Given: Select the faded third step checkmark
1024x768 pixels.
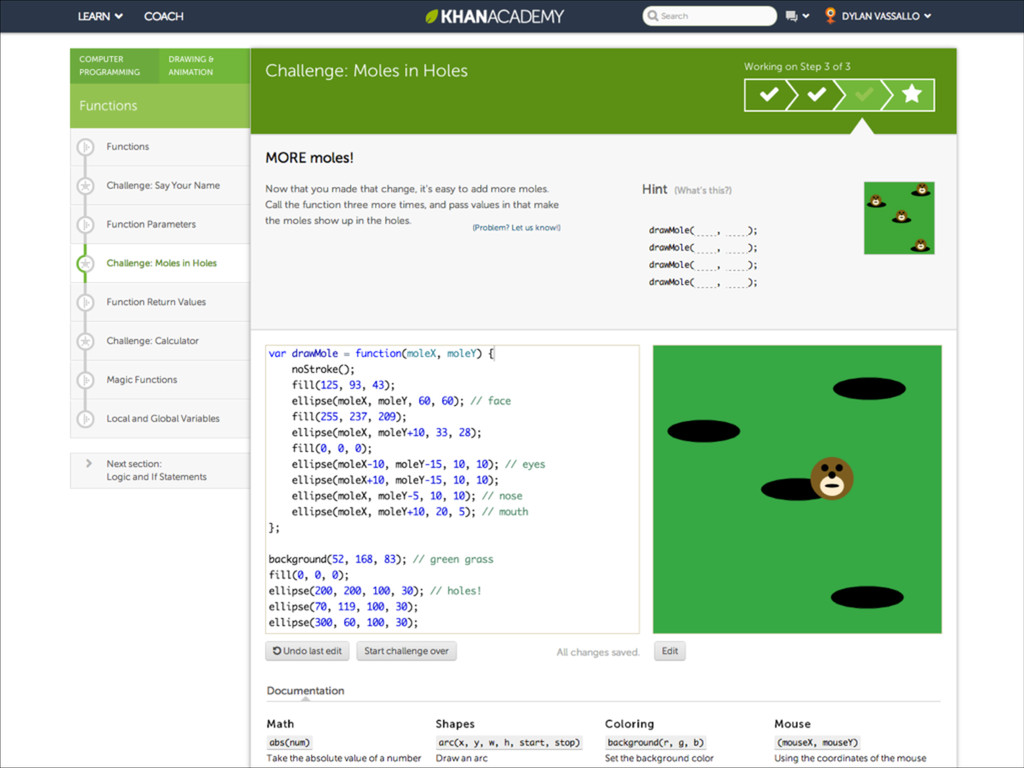Looking at the screenshot, I should coord(863,95).
